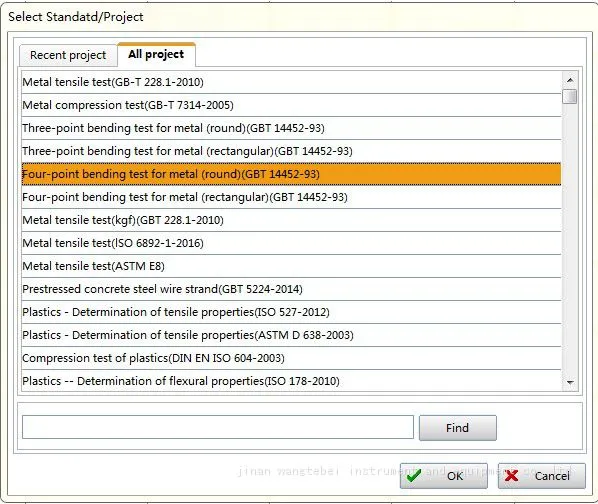
Task: Select Metal tensile test(GB-T 228.1-2010)
Action: click(x=291, y=82)
